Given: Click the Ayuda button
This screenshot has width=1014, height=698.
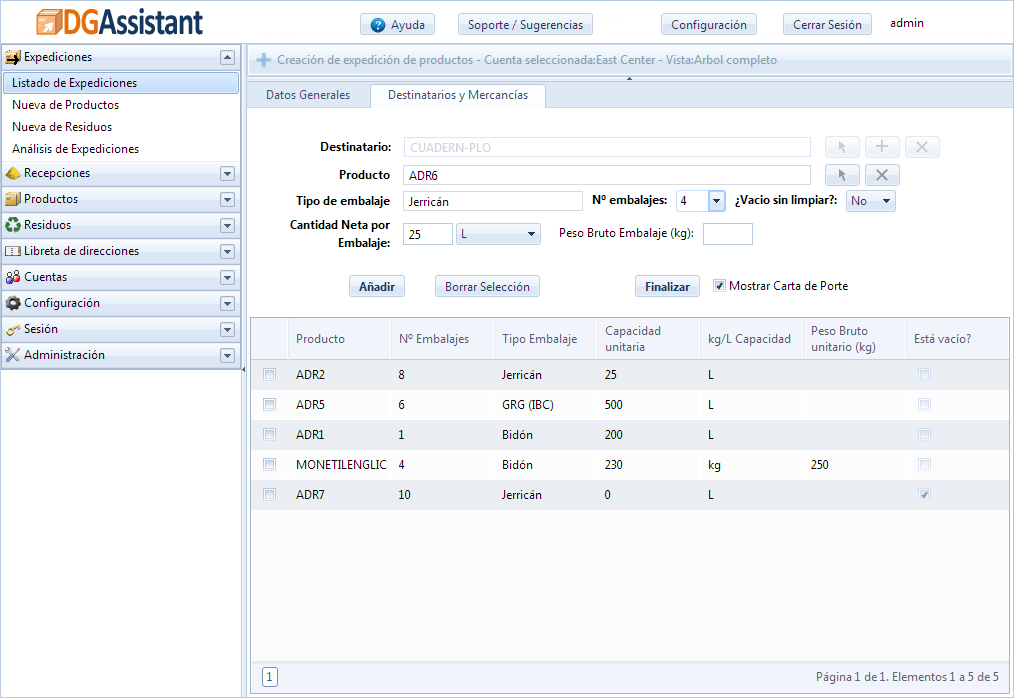Looking at the screenshot, I should click(x=398, y=25).
